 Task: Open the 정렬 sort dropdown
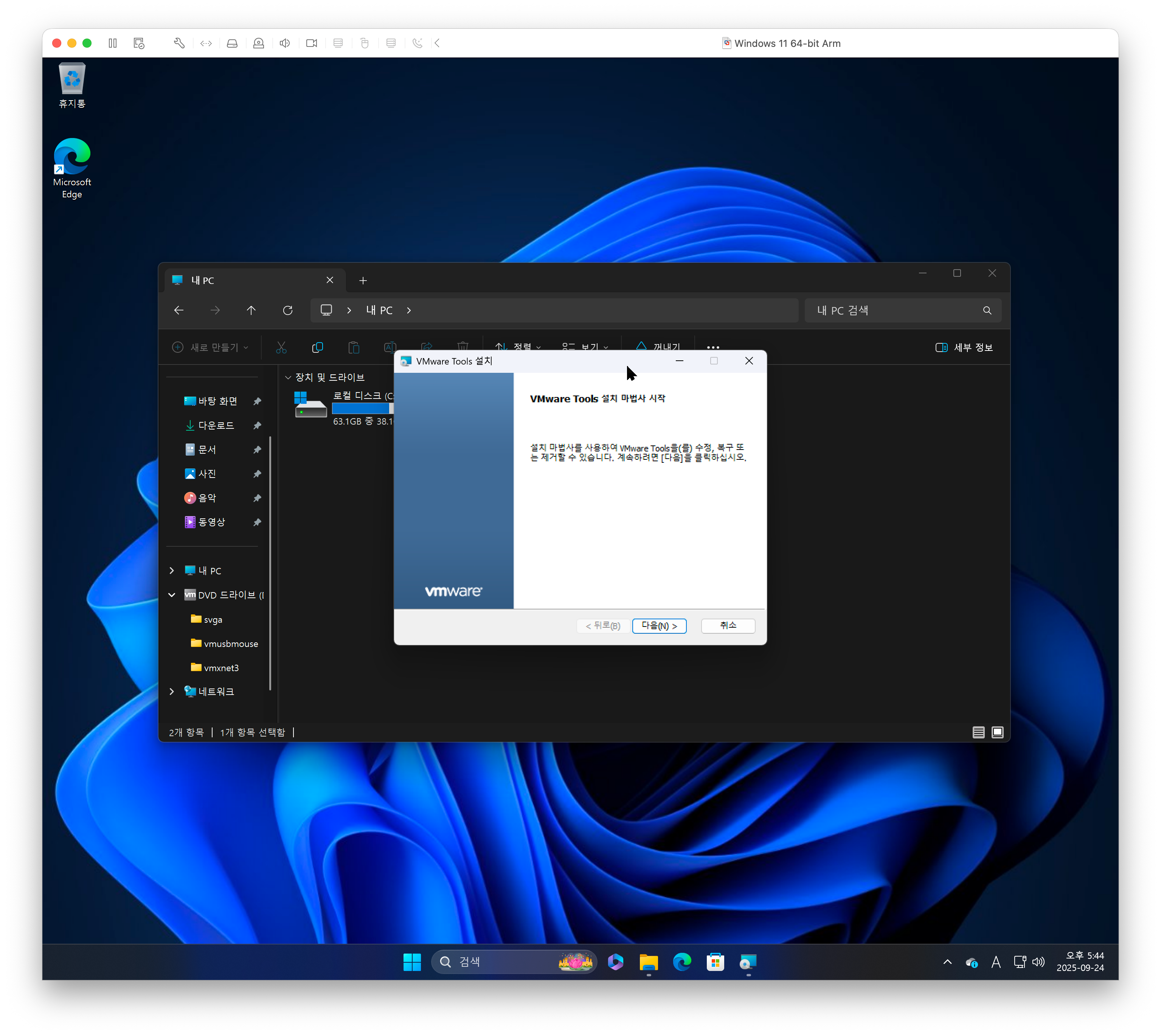click(x=518, y=347)
